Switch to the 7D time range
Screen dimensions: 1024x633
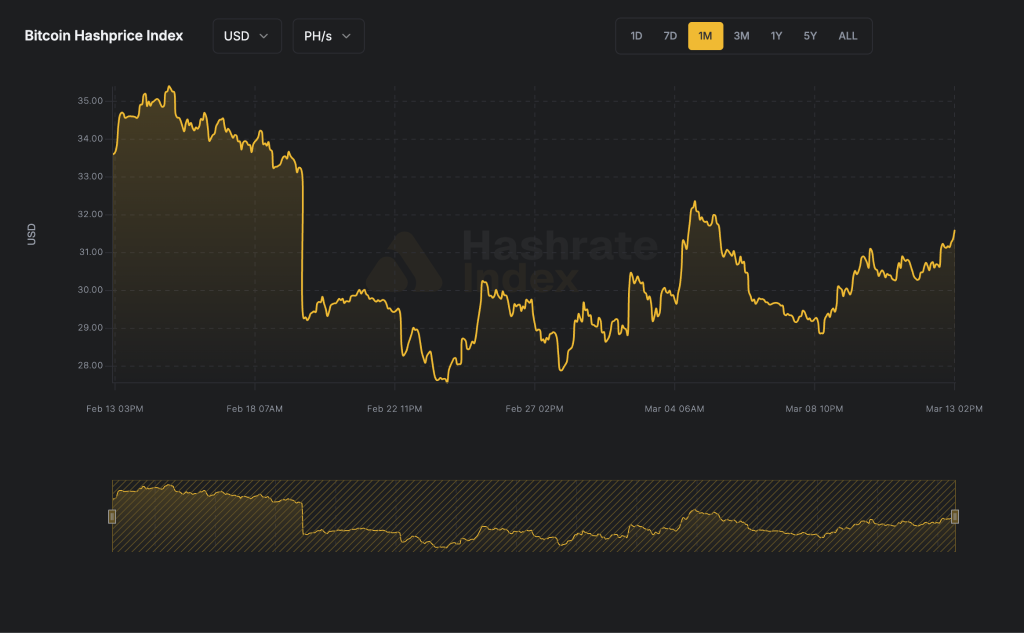[x=670, y=36]
